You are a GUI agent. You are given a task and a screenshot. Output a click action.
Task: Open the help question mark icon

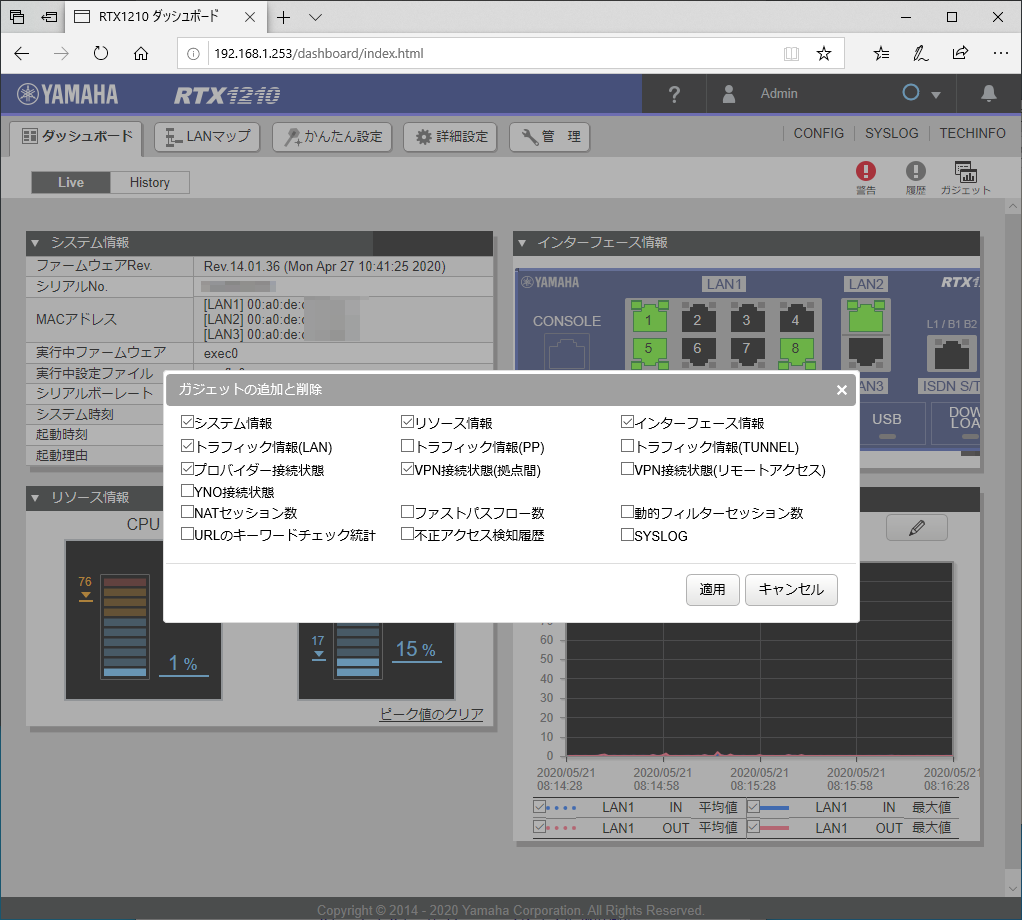tap(675, 94)
